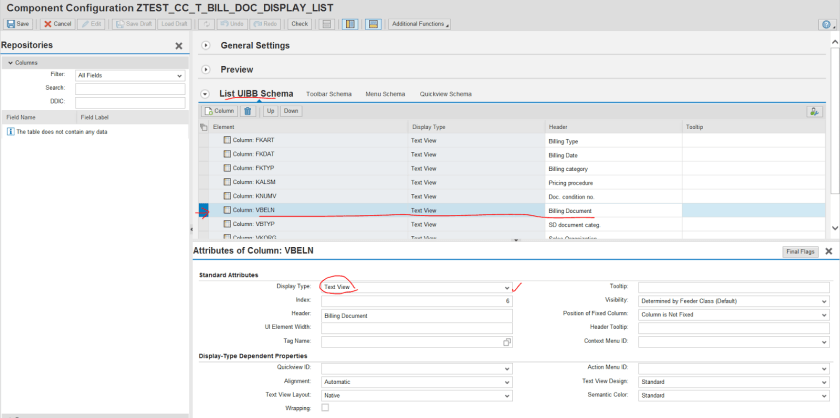Enable the Wrapping checkbox

[325, 408]
